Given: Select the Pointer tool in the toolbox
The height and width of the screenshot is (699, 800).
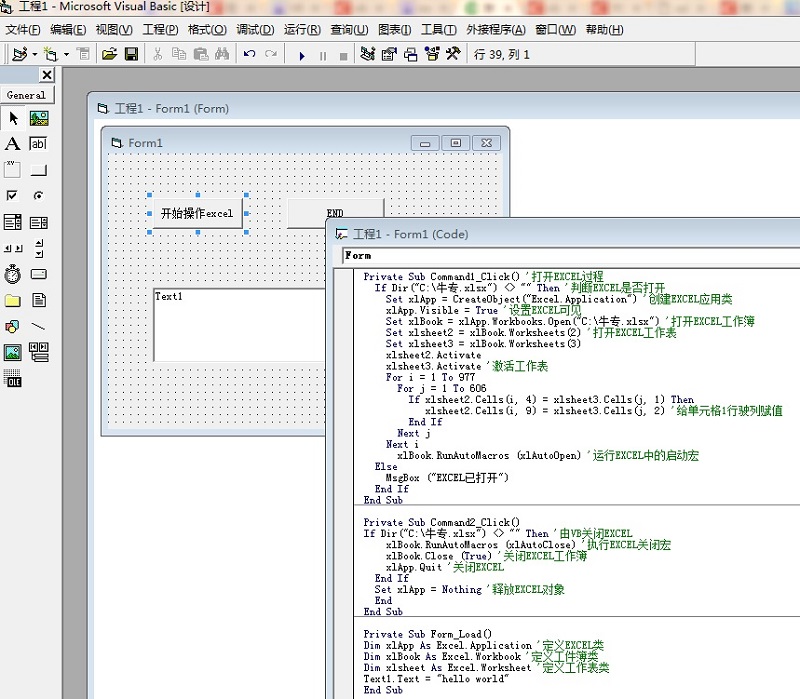Looking at the screenshot, I should 13,118.
